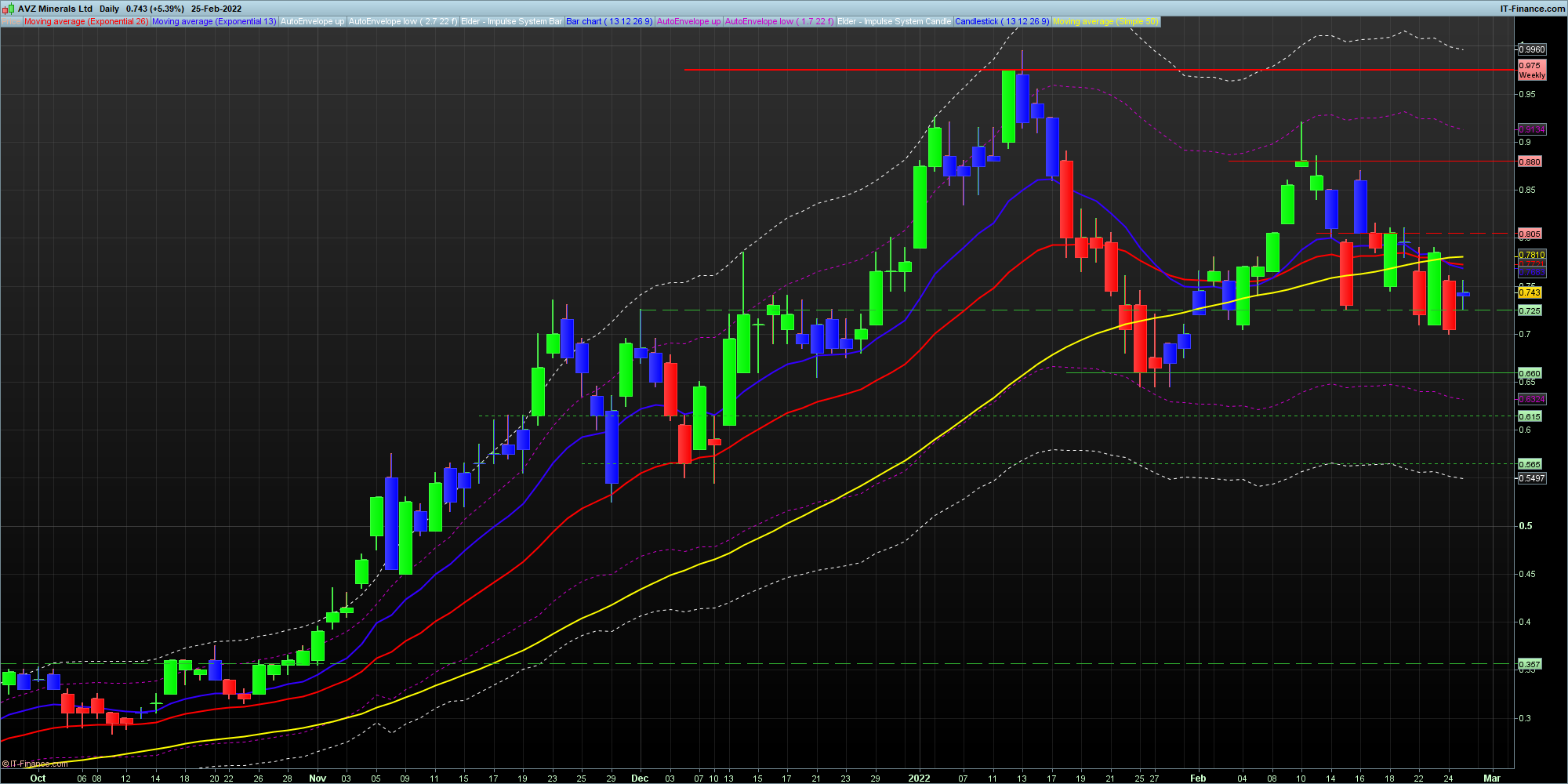Open Moving average (Simple 50) indicator settings
The height and width of the screenshot is (784, 1568).
(x=1105, y=21)
